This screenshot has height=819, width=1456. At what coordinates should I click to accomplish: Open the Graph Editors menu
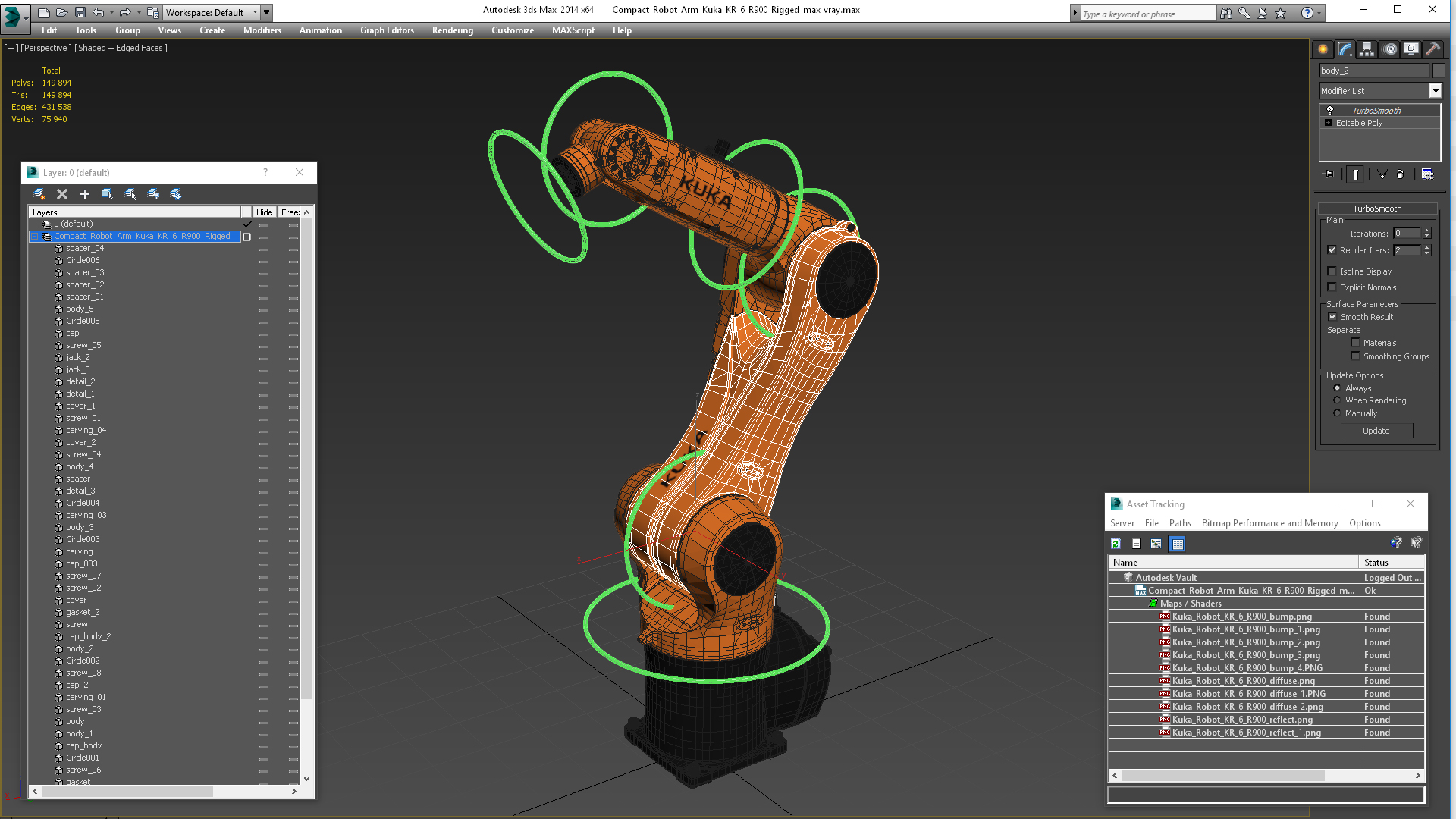387,30
